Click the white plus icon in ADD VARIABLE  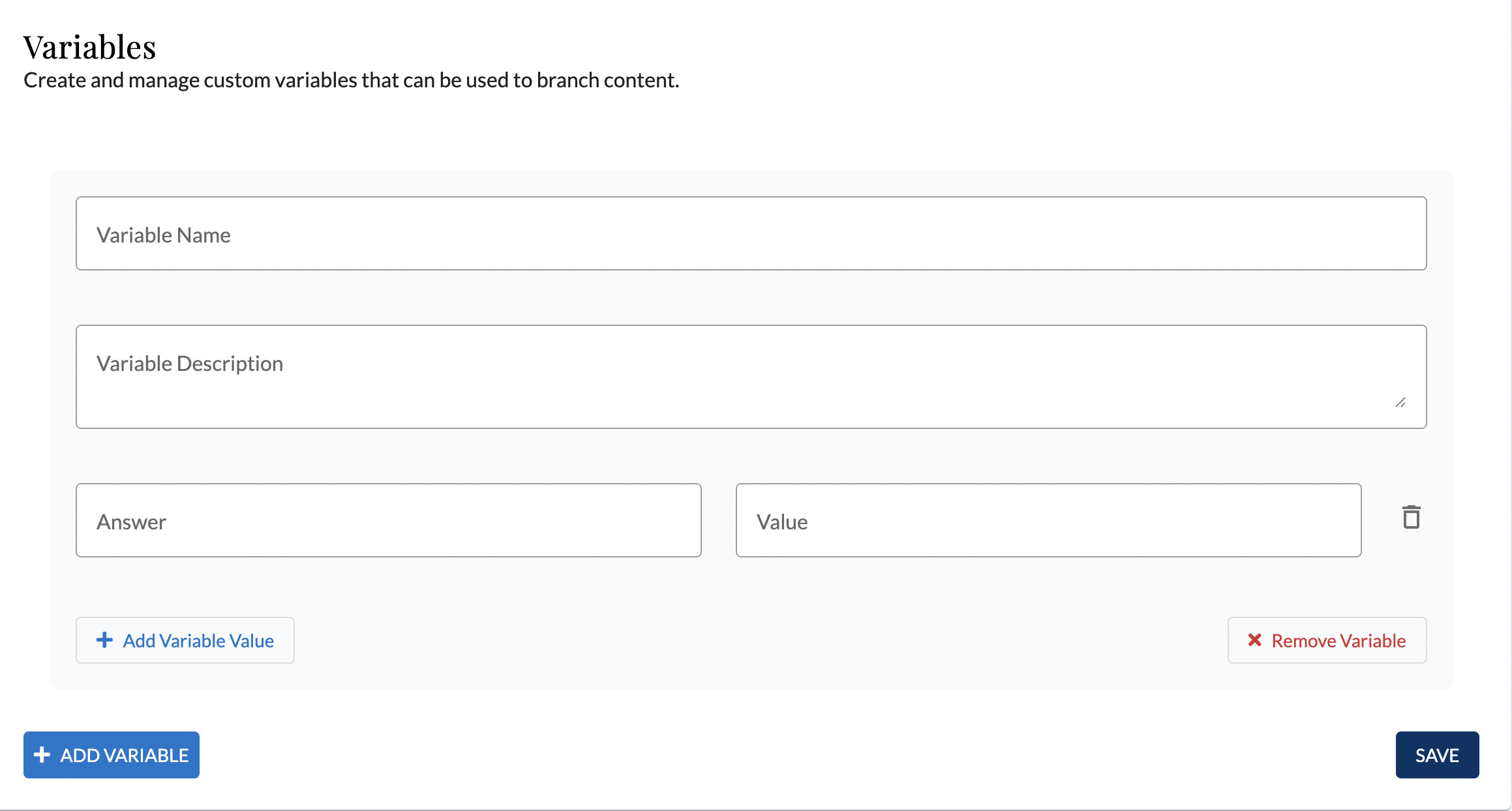tap(42, 755)
